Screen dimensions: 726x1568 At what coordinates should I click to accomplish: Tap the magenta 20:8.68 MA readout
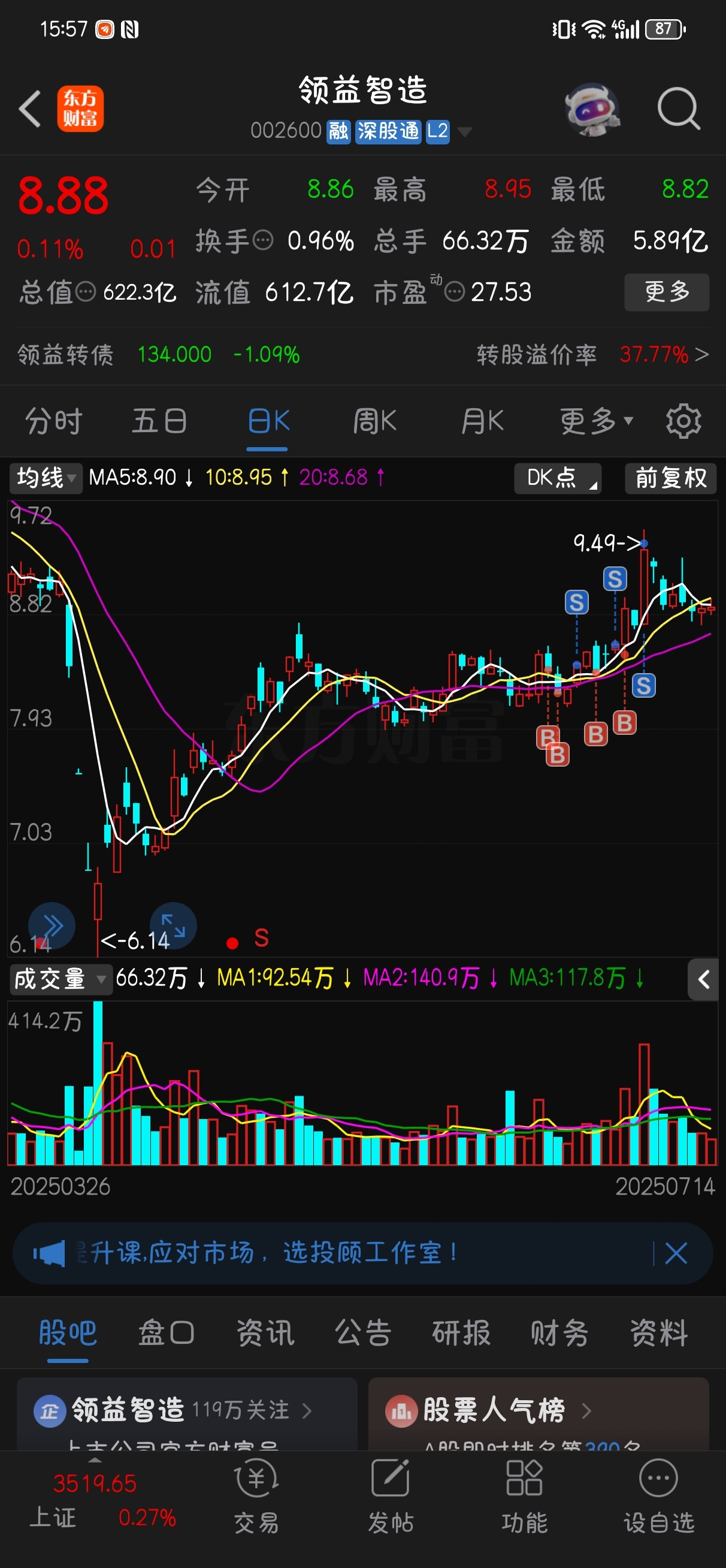coord(342,478)
